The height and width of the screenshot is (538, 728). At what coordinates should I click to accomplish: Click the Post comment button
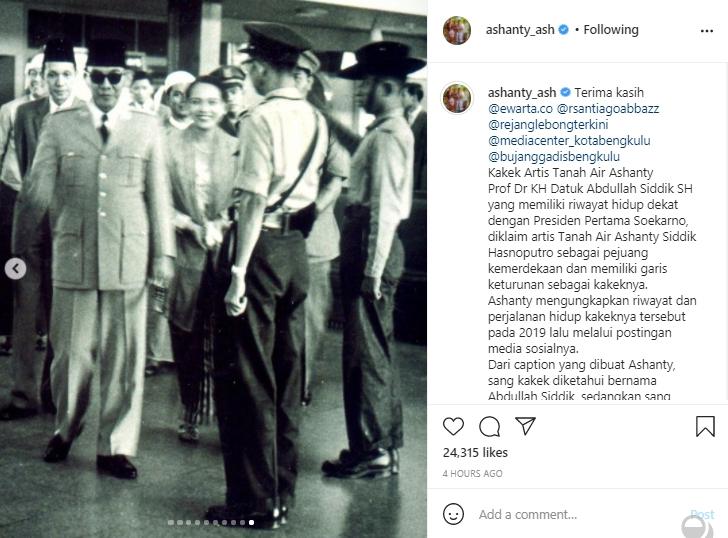[x=702, y=514]
